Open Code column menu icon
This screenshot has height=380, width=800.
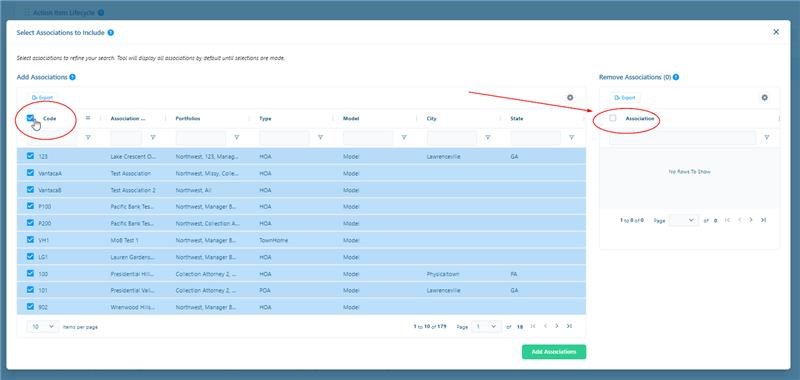[x=88, y=118]
